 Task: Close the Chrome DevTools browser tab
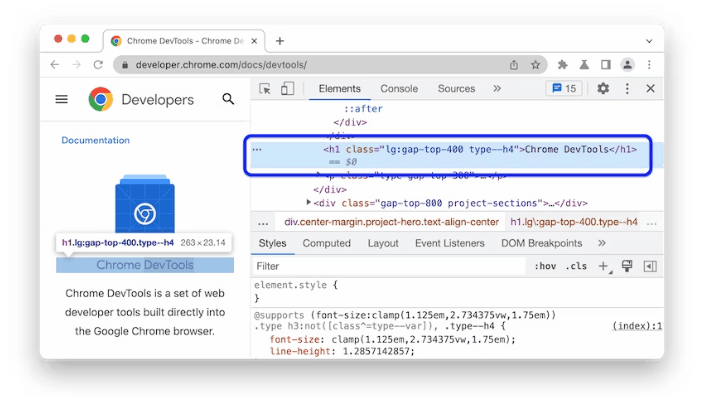pos(254,41)
